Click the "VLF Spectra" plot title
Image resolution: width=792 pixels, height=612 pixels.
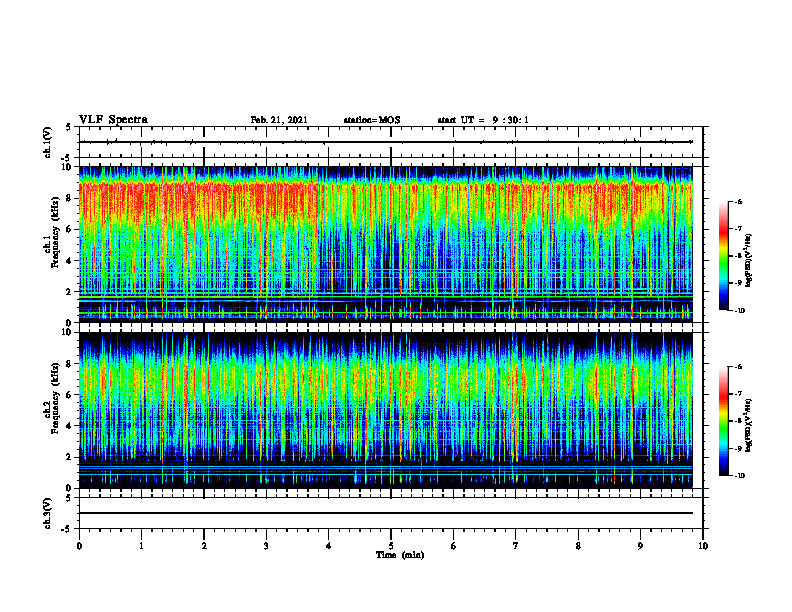[x=113, y=120]
